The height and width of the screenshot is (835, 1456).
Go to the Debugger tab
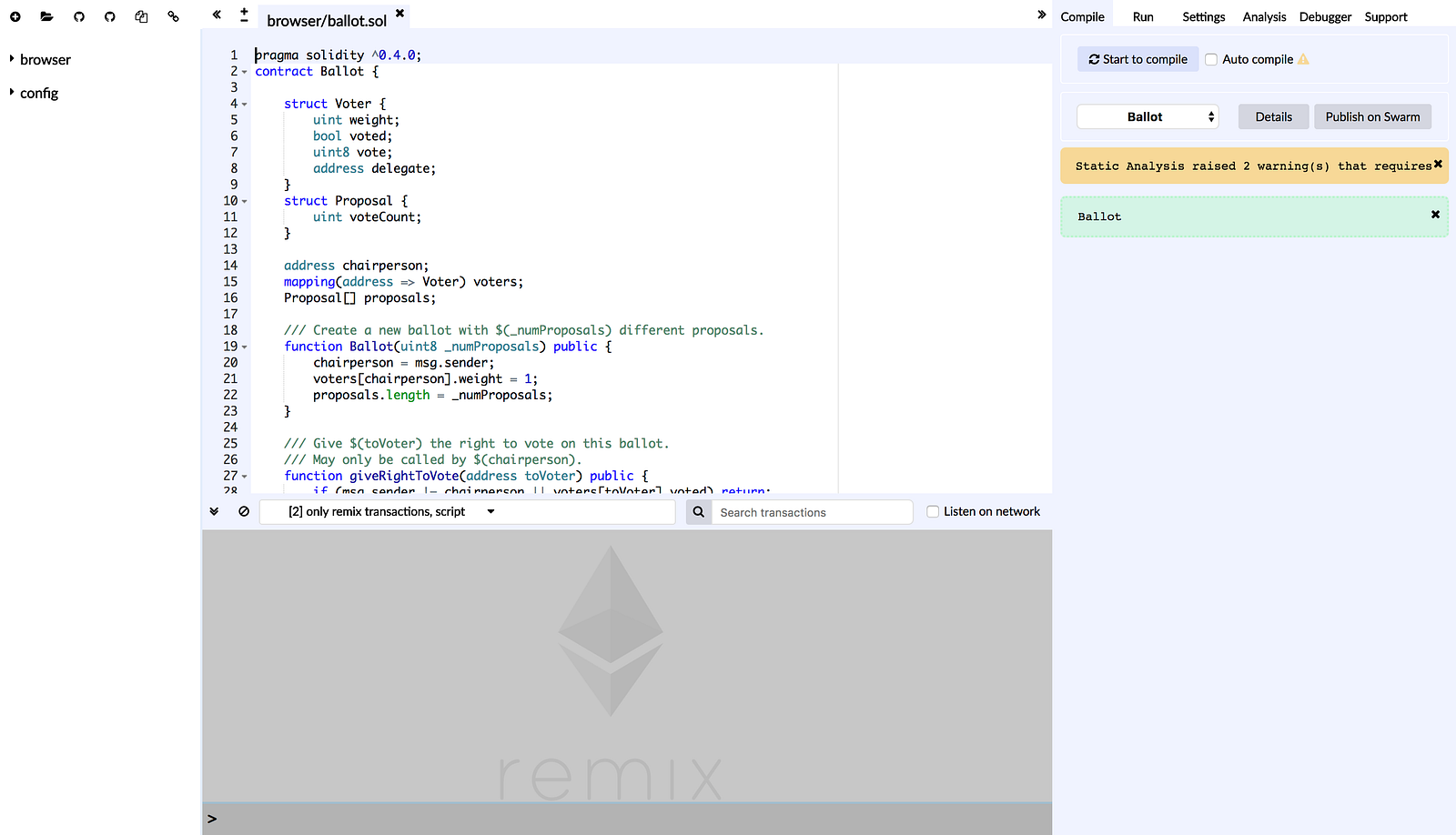[1325, 16]
